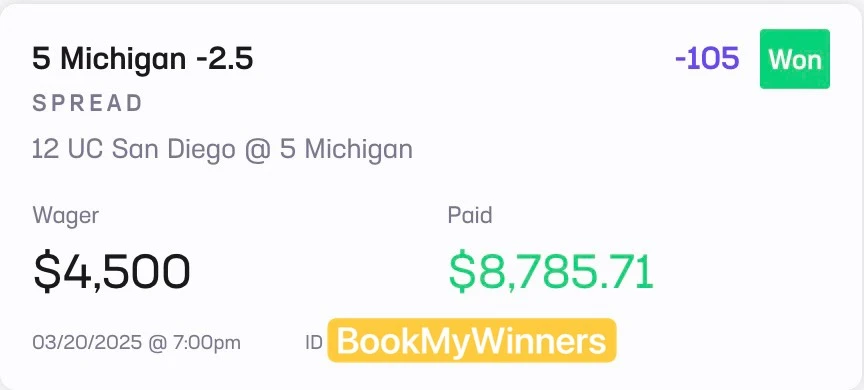Click the 5 Michigan -2.5 bet title

pos(143,59)
